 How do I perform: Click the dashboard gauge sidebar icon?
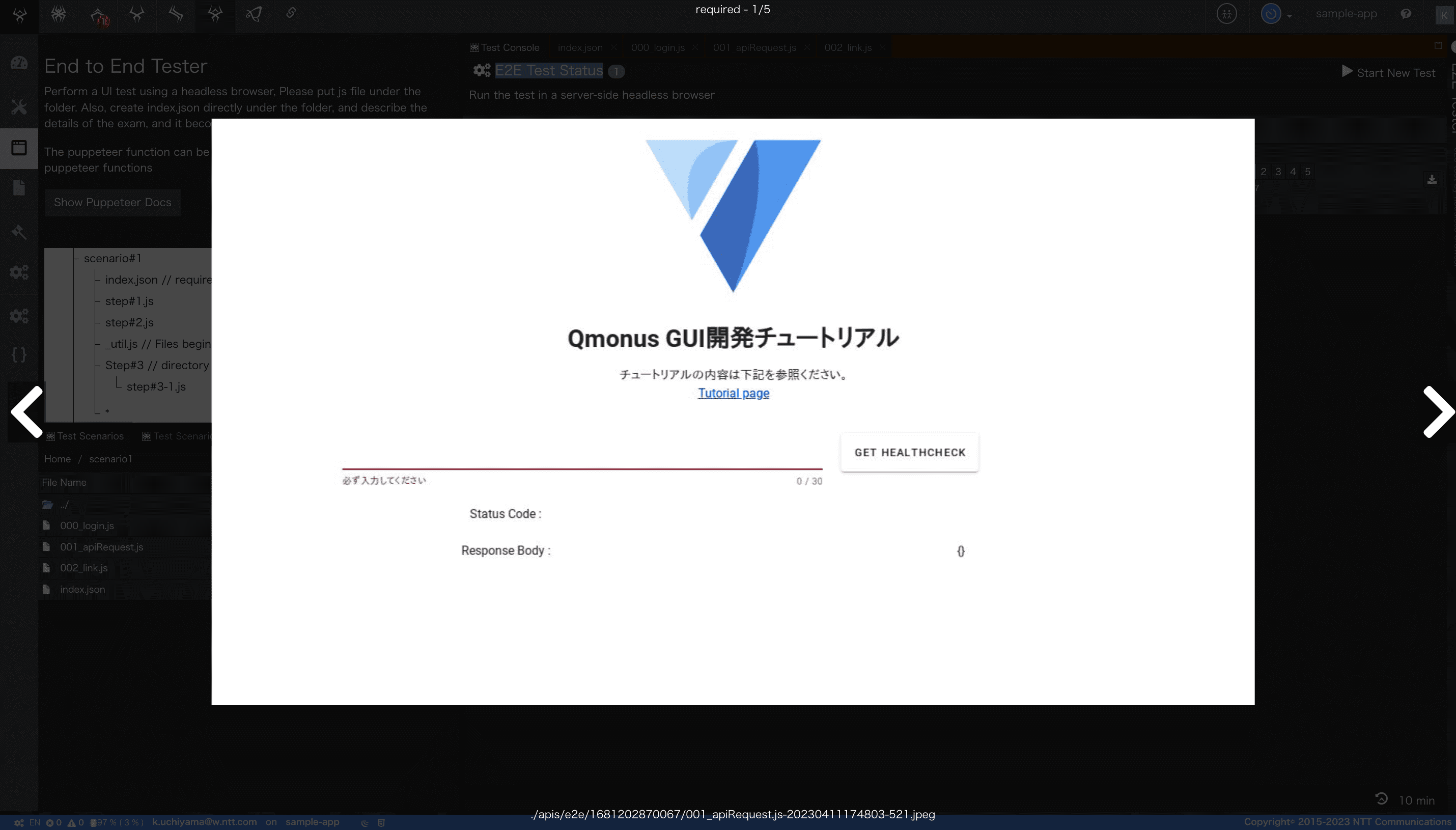tap(19, 63)
